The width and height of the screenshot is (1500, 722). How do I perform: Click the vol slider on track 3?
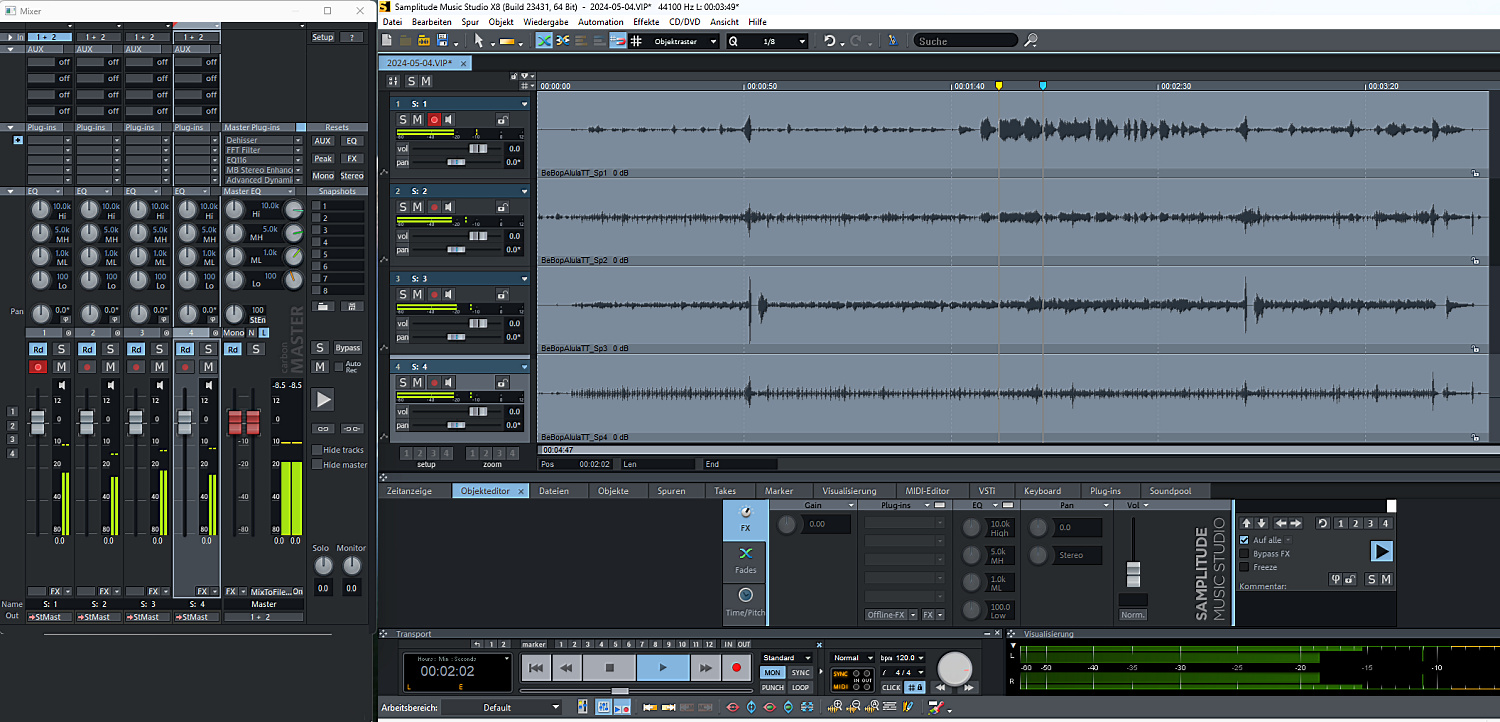tap(479, 323)
